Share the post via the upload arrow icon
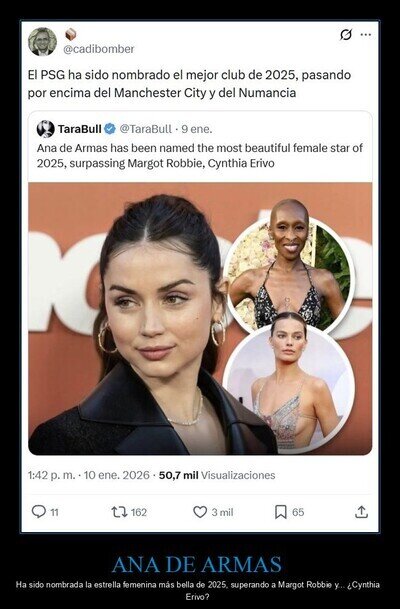The width and height of the screenshot is (400, 609). coord(361,512)
